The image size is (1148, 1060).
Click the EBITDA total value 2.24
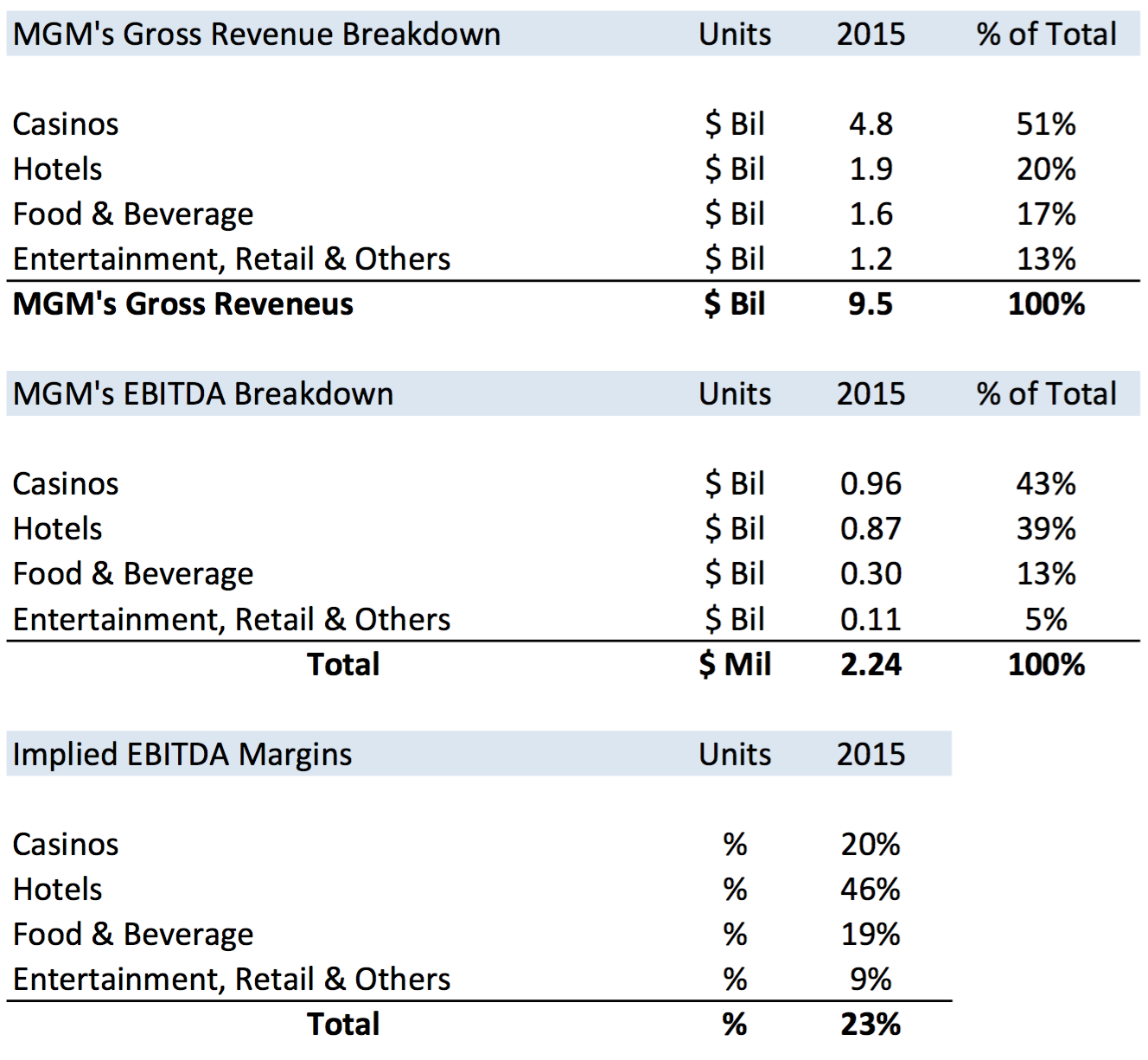point(871,665)
